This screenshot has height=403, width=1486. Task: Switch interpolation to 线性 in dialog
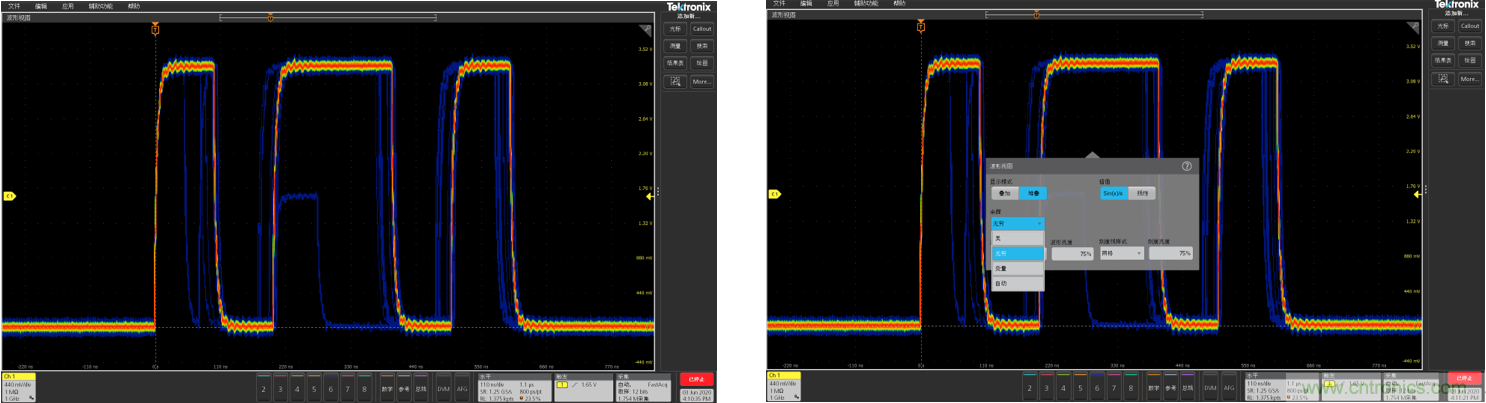tap(1144, 193)
